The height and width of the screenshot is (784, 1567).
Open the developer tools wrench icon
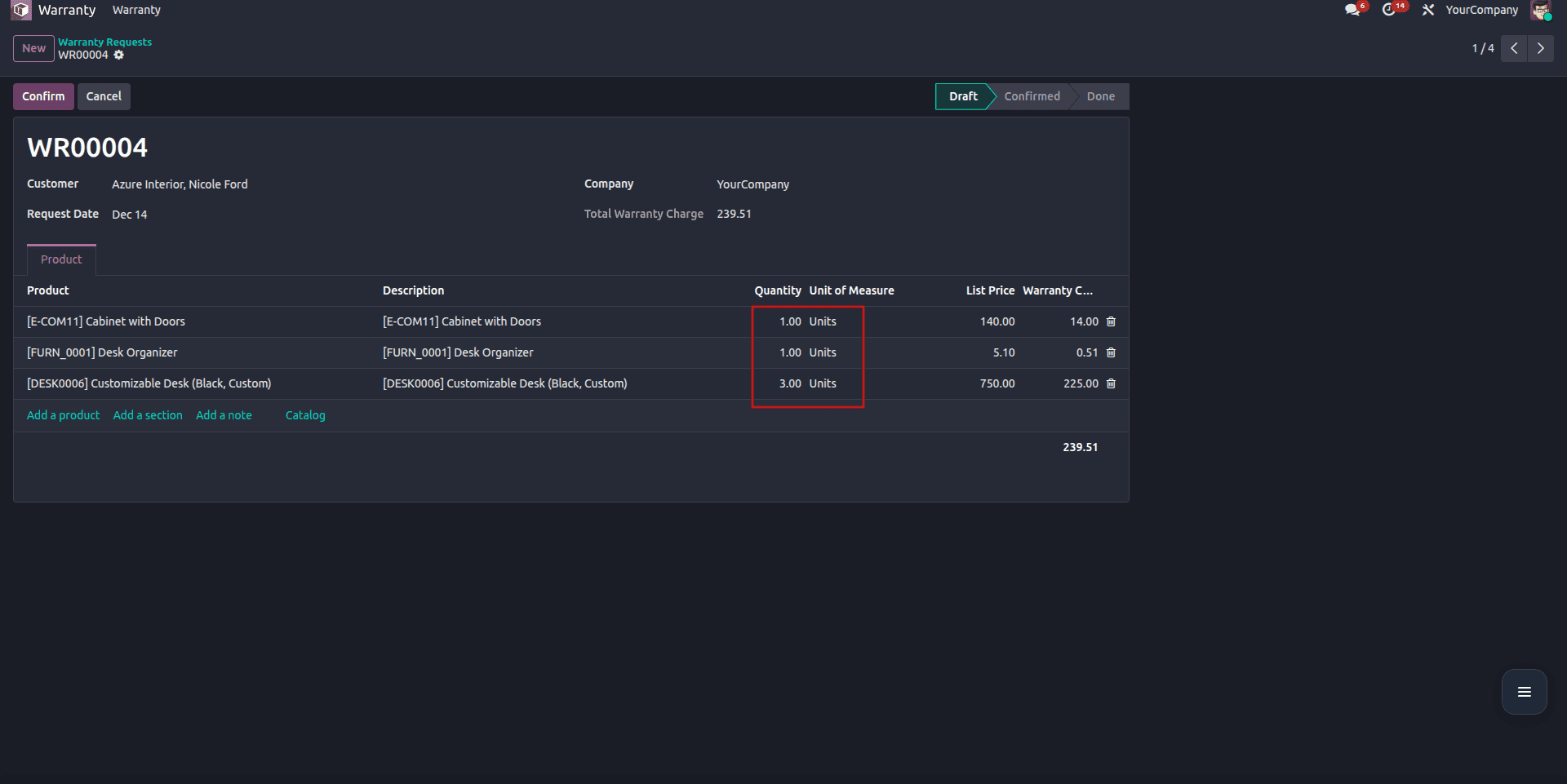pyautogui.click(x=1428, y=10)
